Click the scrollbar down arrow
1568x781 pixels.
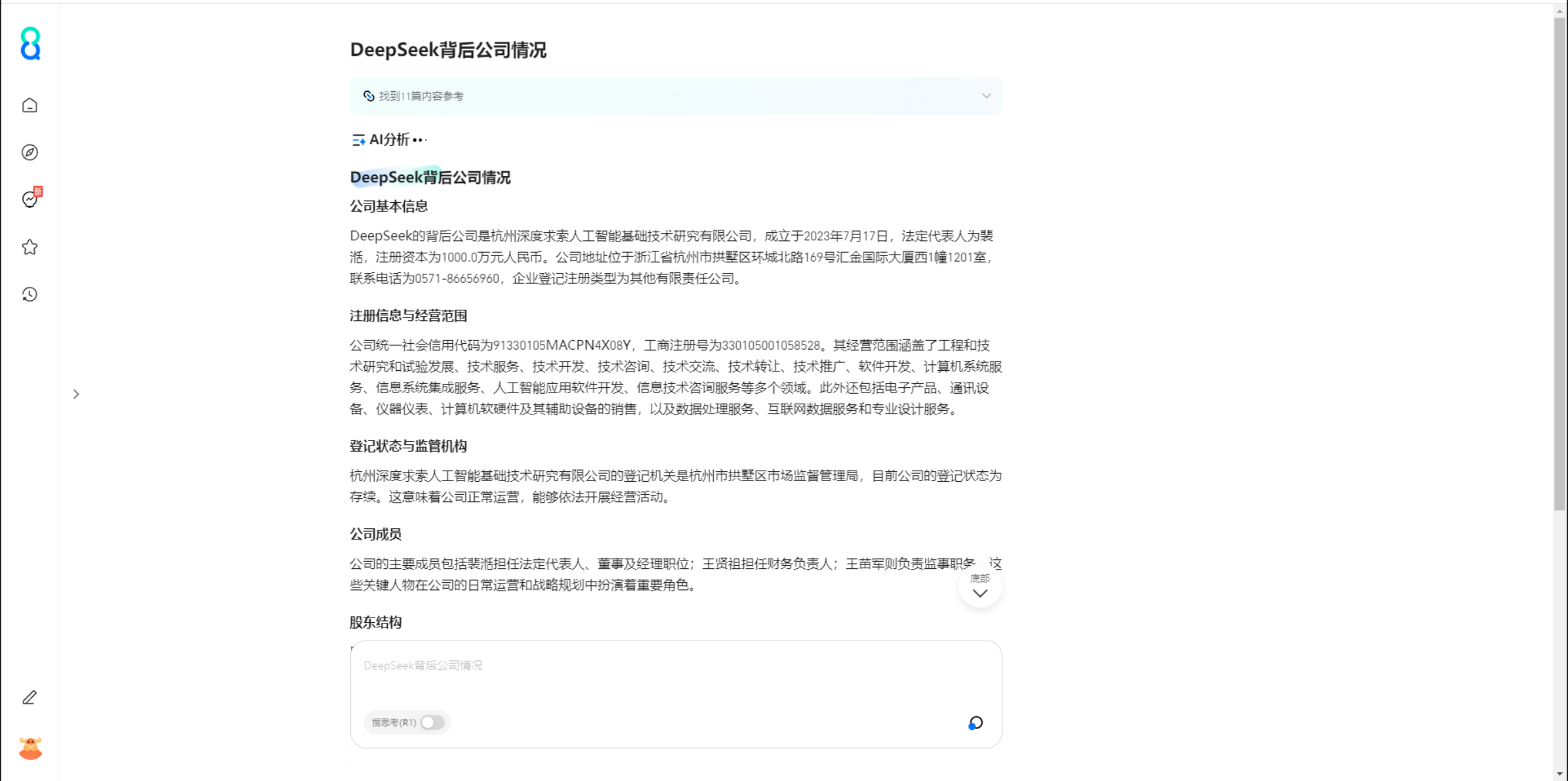[x=1560, y=774]
